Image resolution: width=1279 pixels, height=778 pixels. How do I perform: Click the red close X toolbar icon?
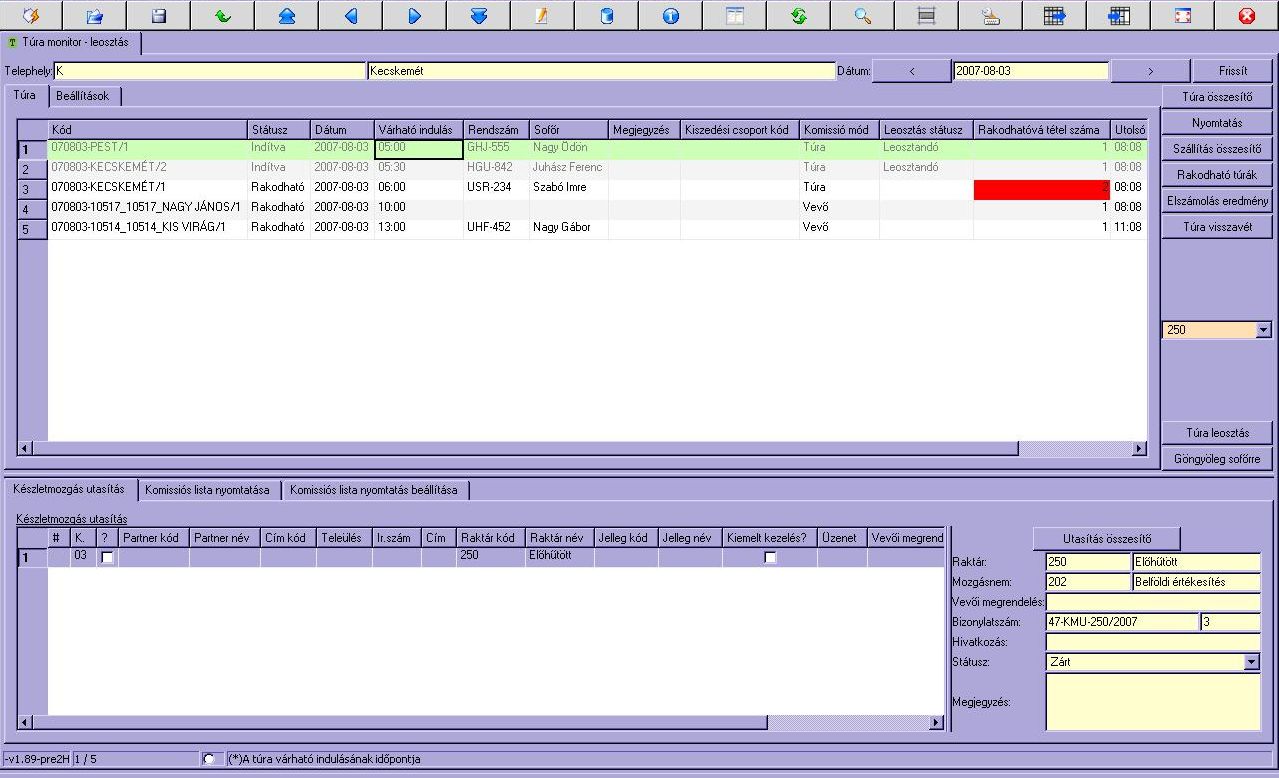click(1246, 16)
